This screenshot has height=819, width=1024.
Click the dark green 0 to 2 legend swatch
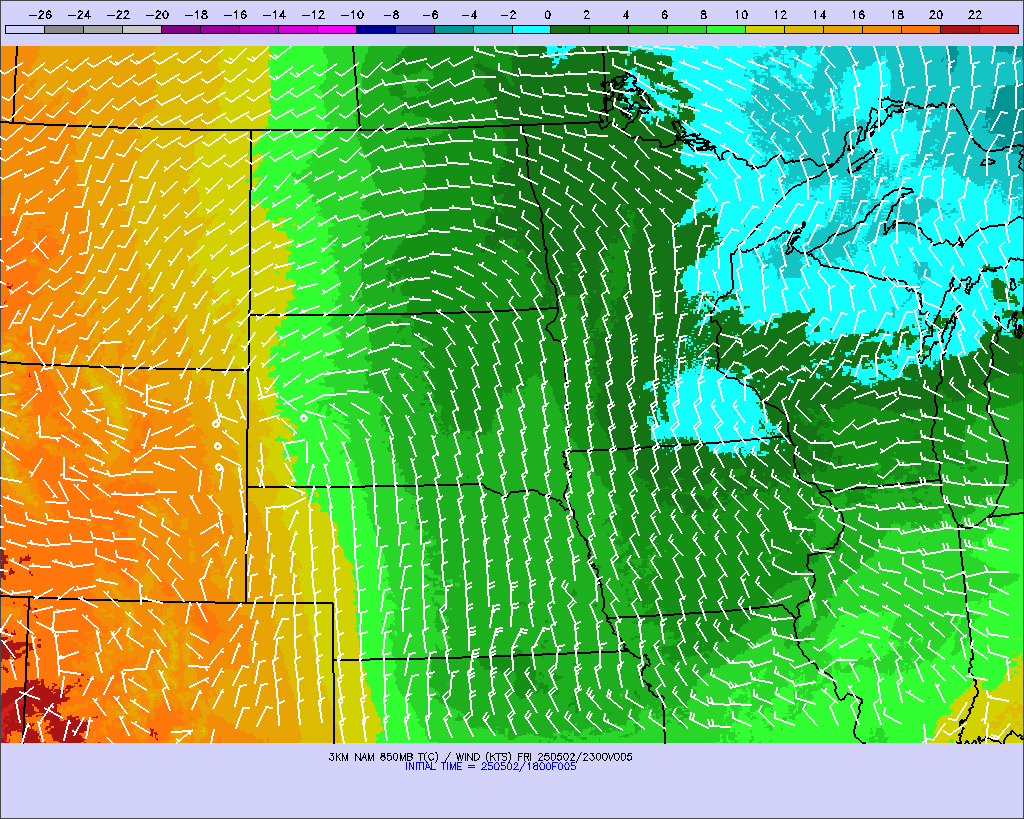tap(571, 29)
